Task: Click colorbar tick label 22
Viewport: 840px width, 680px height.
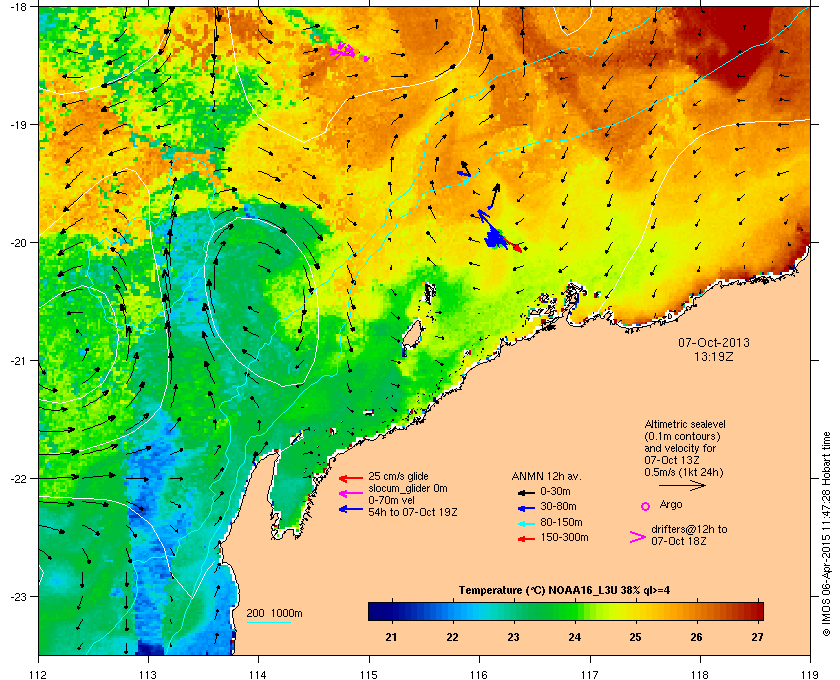Action: click(x=453, y=637)
